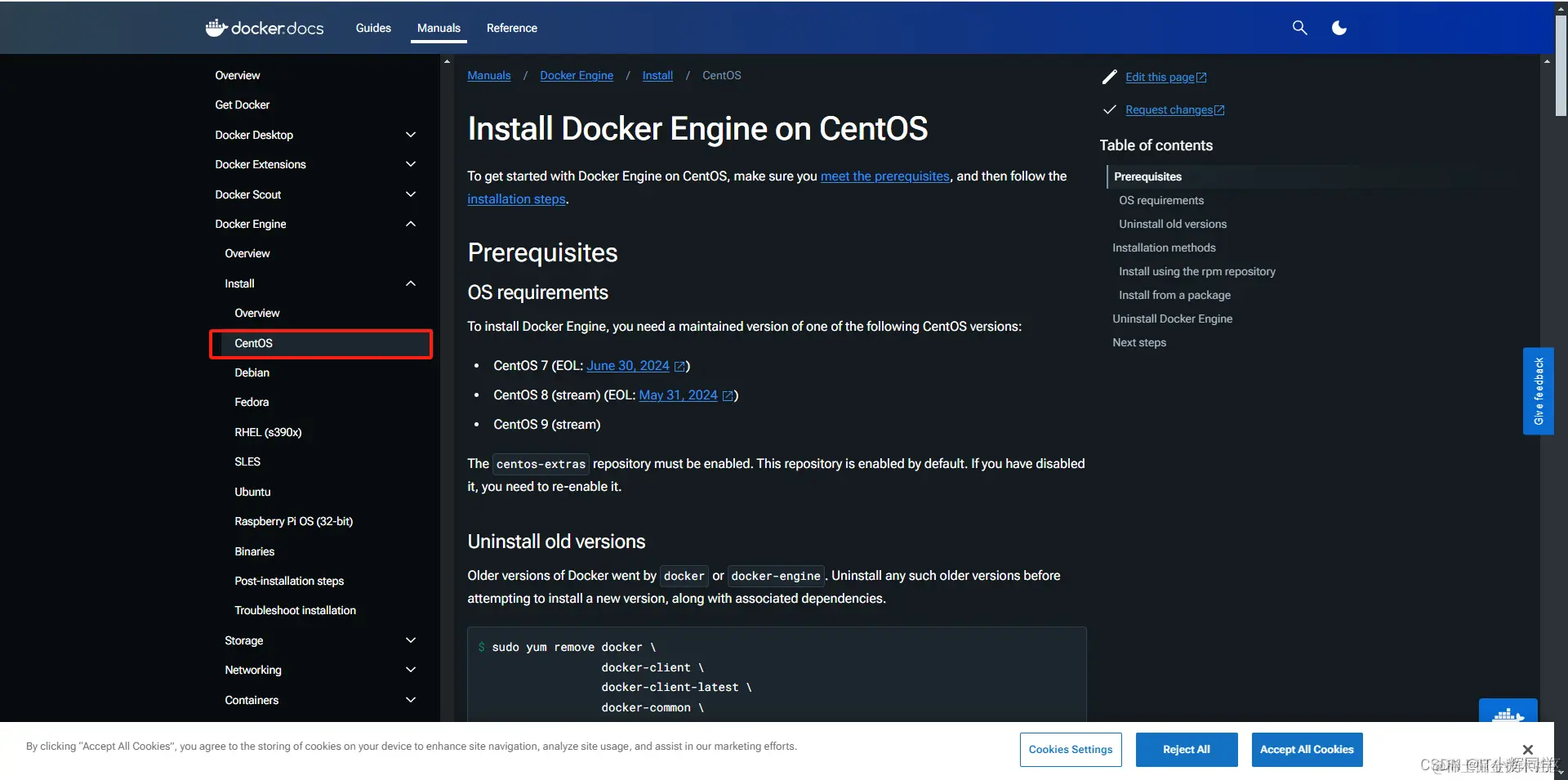Go to the docker docs logo home
Screen dimensions: 1568x780
point(265,28)
